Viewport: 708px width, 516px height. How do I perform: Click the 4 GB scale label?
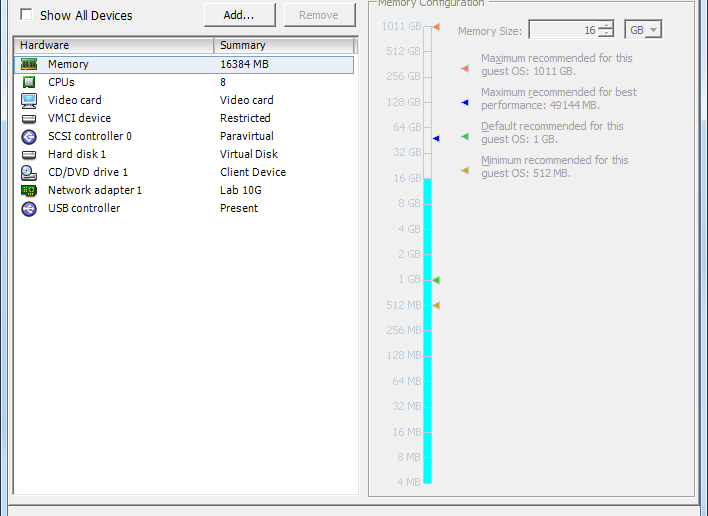point(409,229)
